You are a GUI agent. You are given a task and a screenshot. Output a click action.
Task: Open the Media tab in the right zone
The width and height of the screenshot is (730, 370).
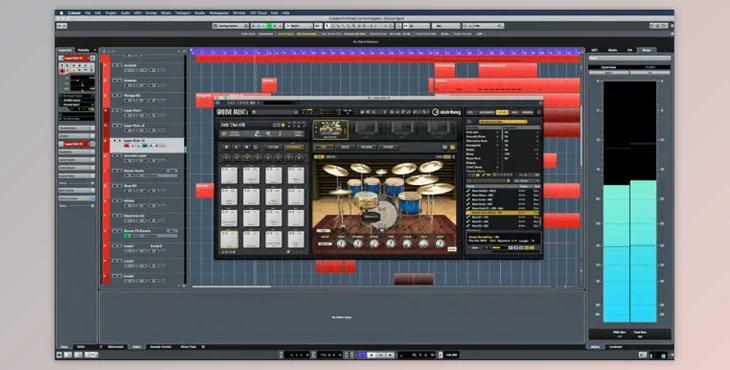click(x=613, y=50)
